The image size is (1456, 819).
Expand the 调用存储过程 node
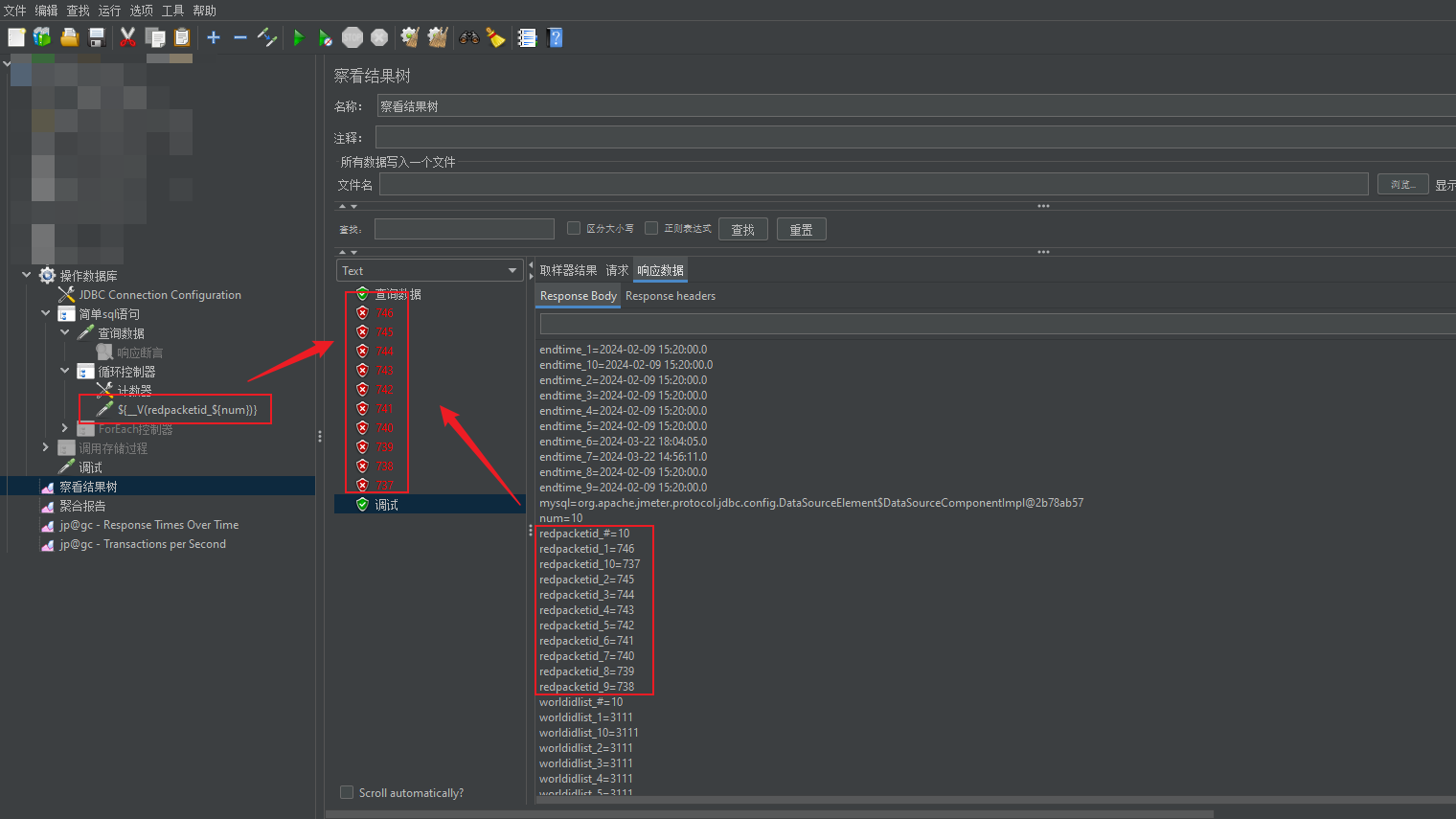click(45, 447)
